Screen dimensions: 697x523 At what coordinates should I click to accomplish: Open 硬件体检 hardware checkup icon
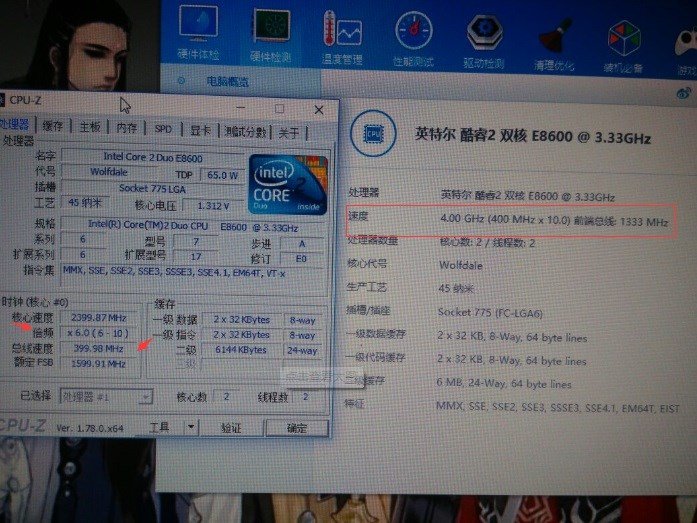(198, 32)
